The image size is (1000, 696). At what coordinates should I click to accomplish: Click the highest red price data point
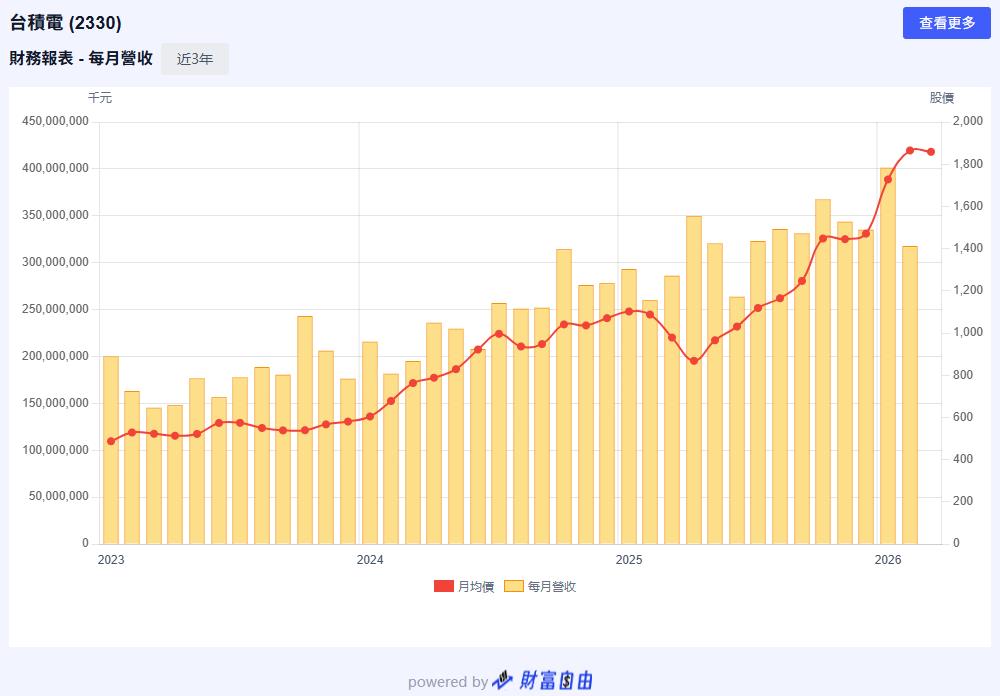pos(910,150)
